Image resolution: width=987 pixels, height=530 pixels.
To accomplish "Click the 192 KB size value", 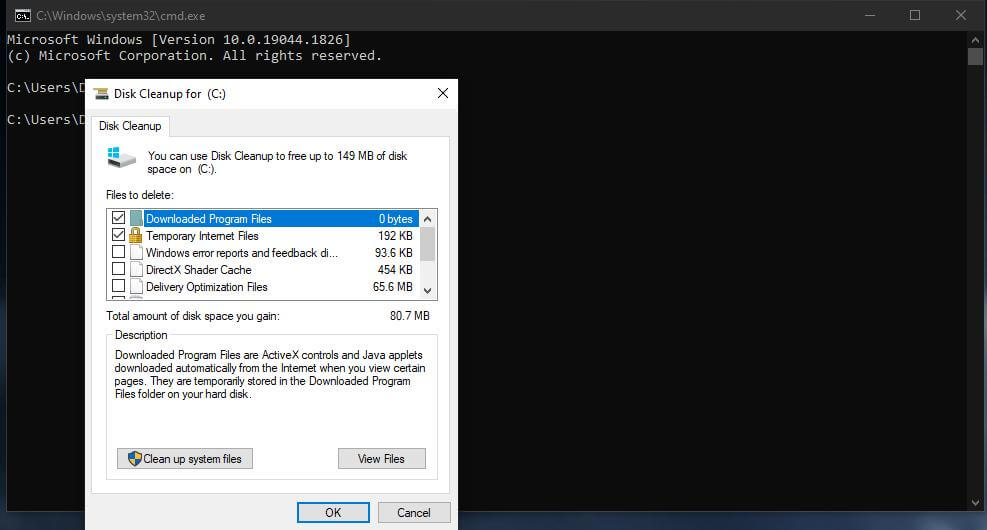I will pos(395,236).
